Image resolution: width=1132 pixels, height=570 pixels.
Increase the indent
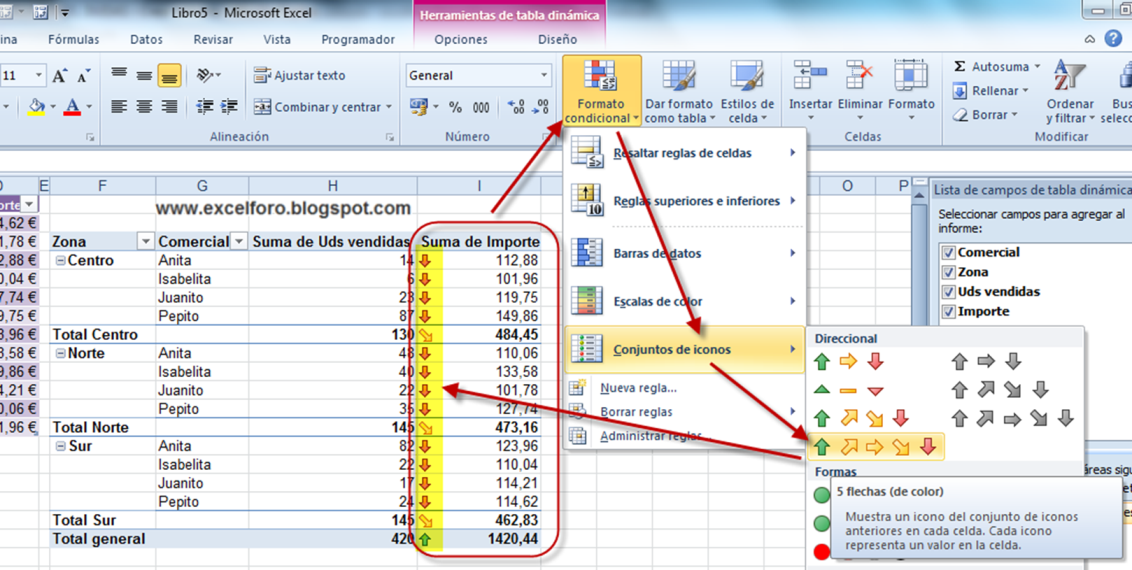tap(230, 107)
